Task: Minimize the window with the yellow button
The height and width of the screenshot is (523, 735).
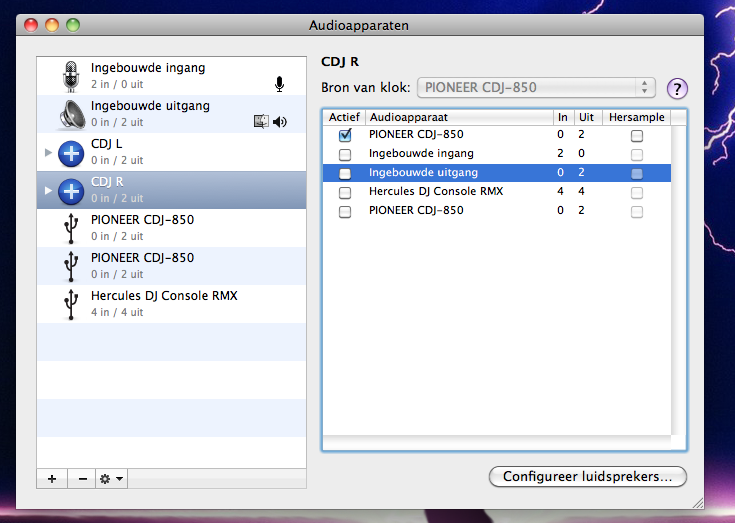Action: (52, 25)
